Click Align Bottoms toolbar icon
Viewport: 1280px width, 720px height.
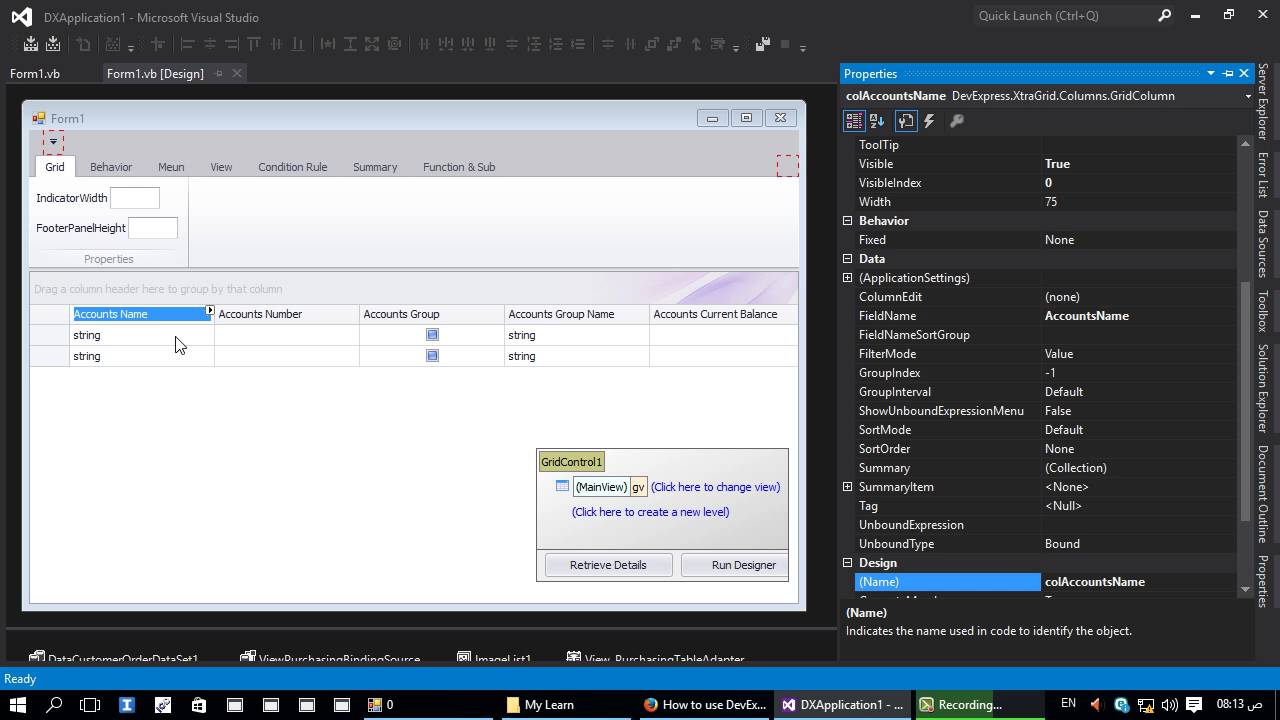(298, 44)
